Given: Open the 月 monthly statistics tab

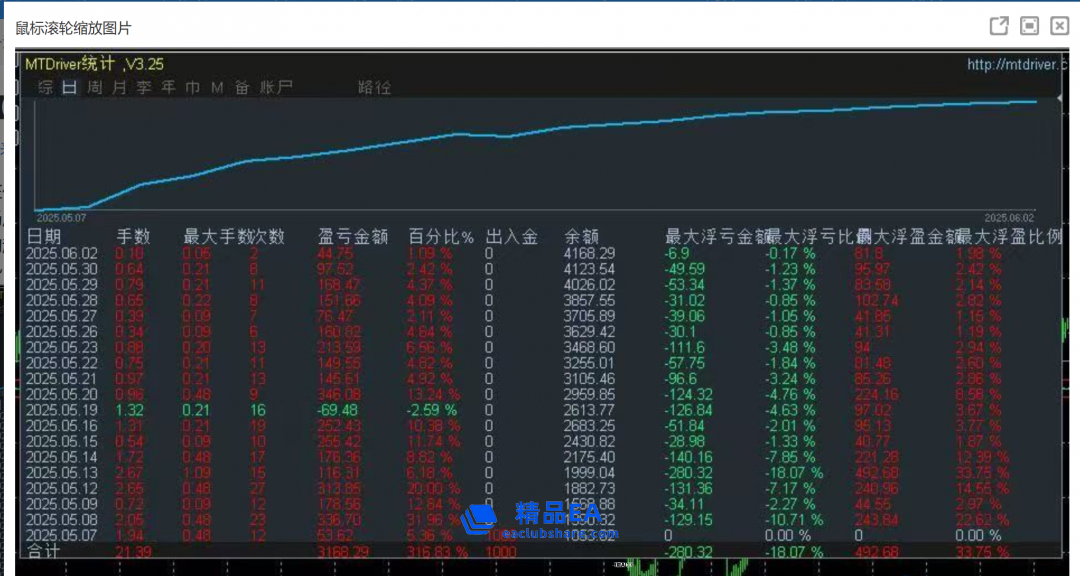Looking at the screenshot, I should click(119, 88).
